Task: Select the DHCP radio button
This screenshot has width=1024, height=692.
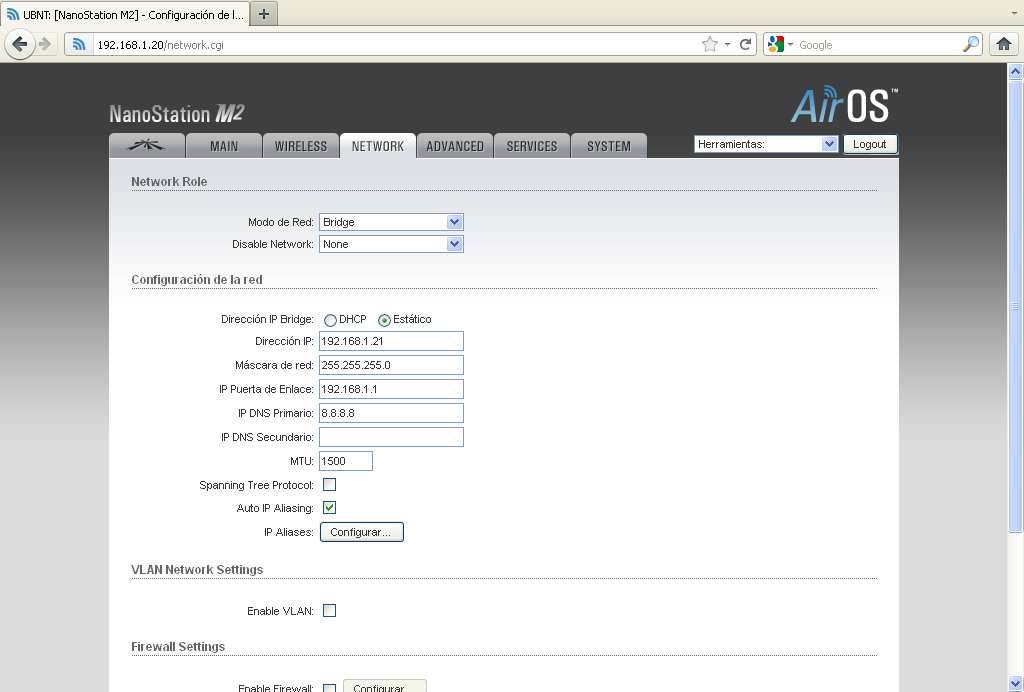Action: (330, 319)
